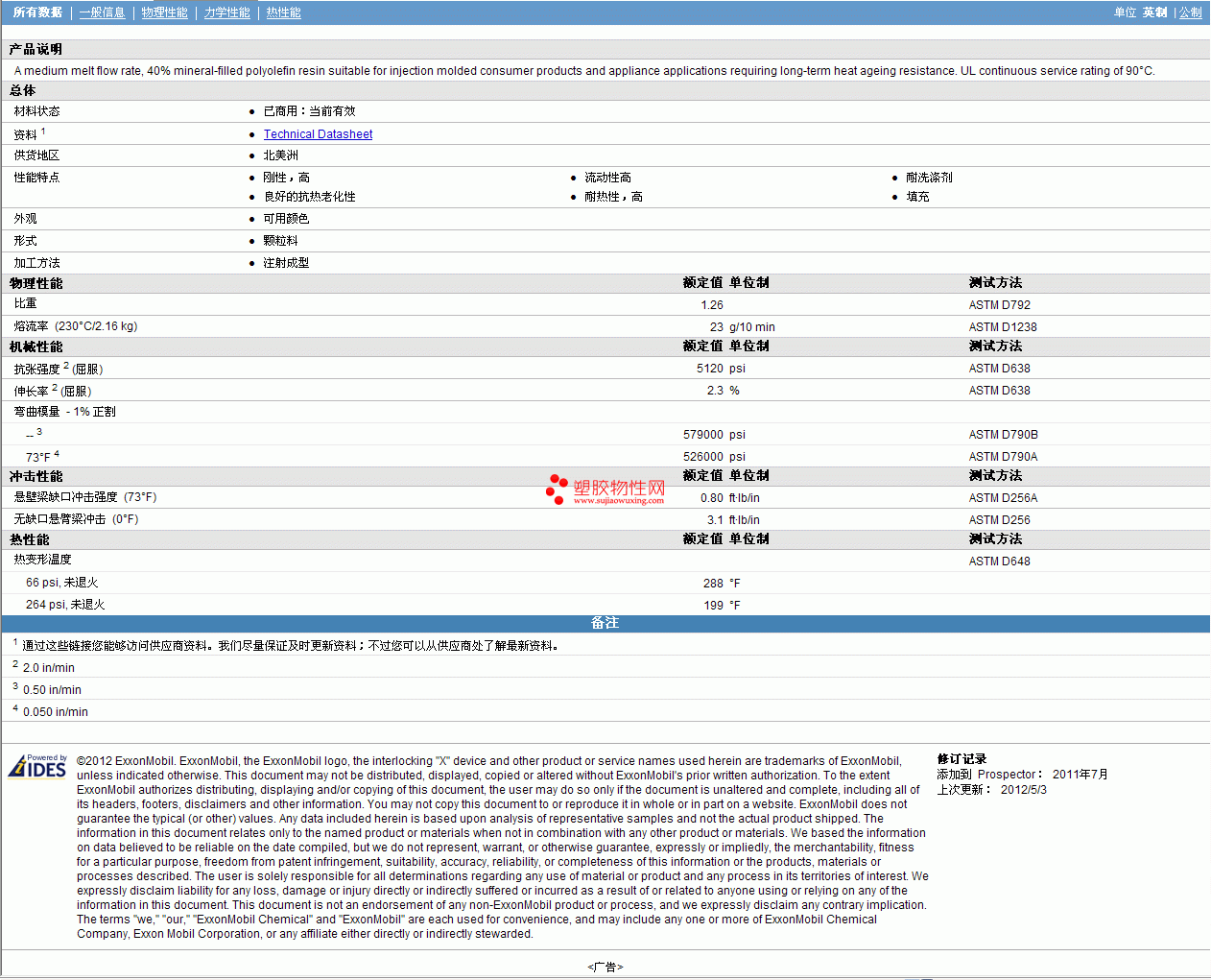
Task: Click the ASTM D648 test method
Action: click(x=999, y=562)
